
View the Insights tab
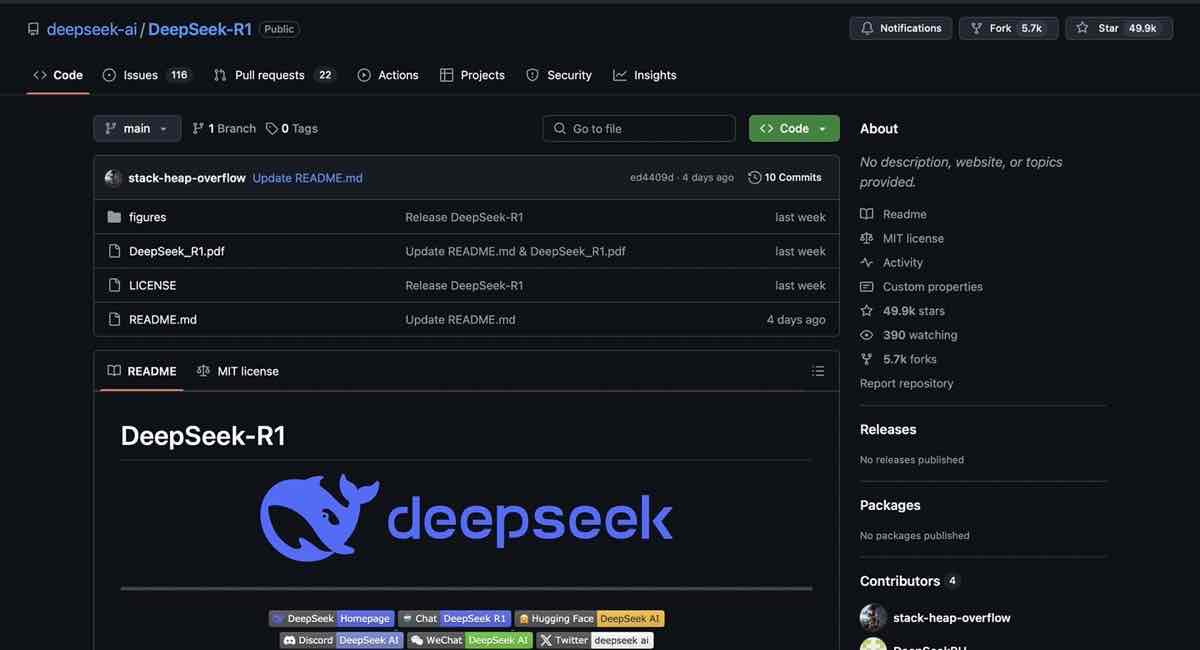coord(645,75)
